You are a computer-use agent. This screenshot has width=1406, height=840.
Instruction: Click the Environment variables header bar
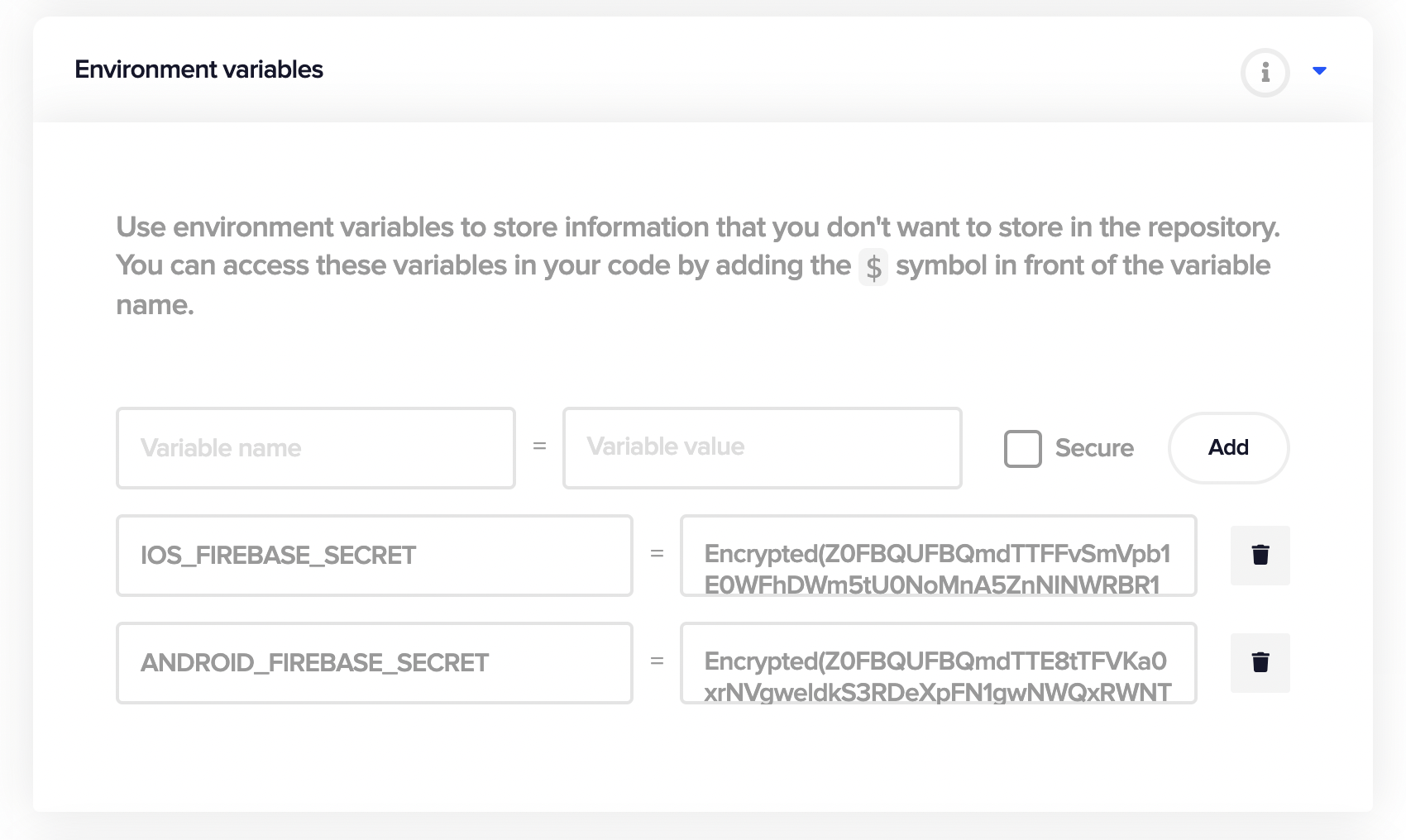[x=744, y=71]
